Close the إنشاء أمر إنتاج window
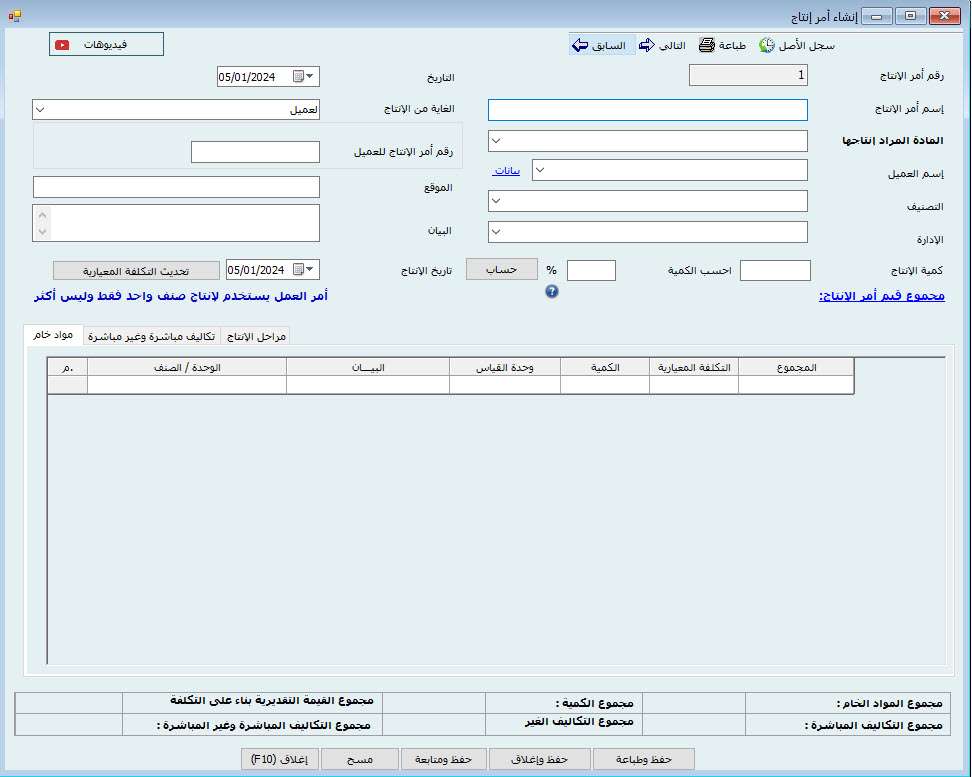 click(x=945, y=16)
